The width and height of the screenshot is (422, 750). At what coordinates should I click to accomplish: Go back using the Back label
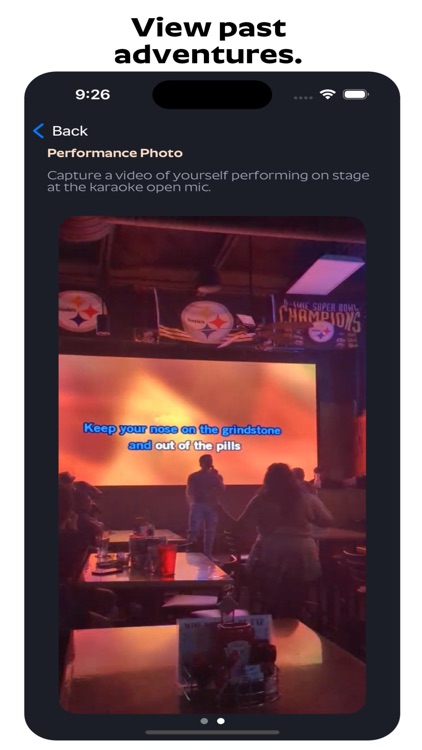pyautogui.click(x=70, y=131)
